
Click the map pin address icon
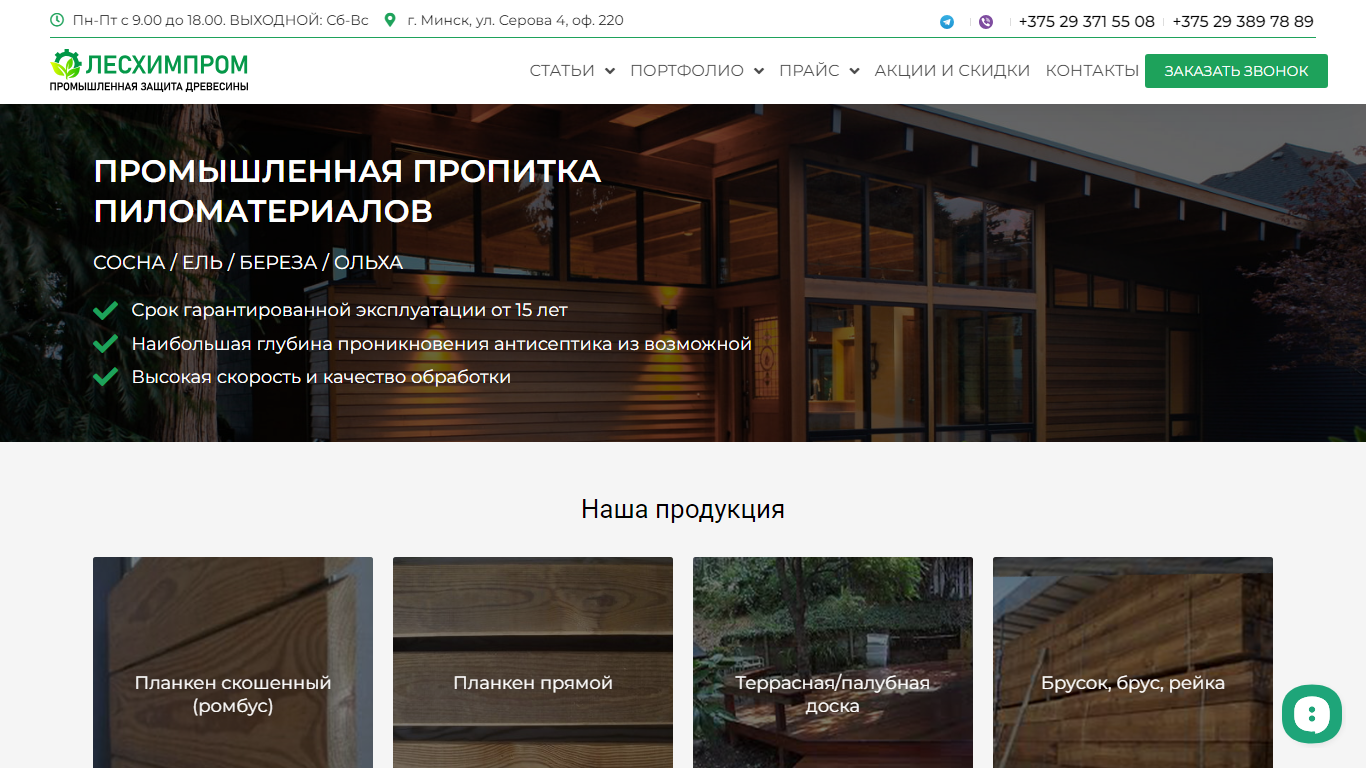[390, 20]
